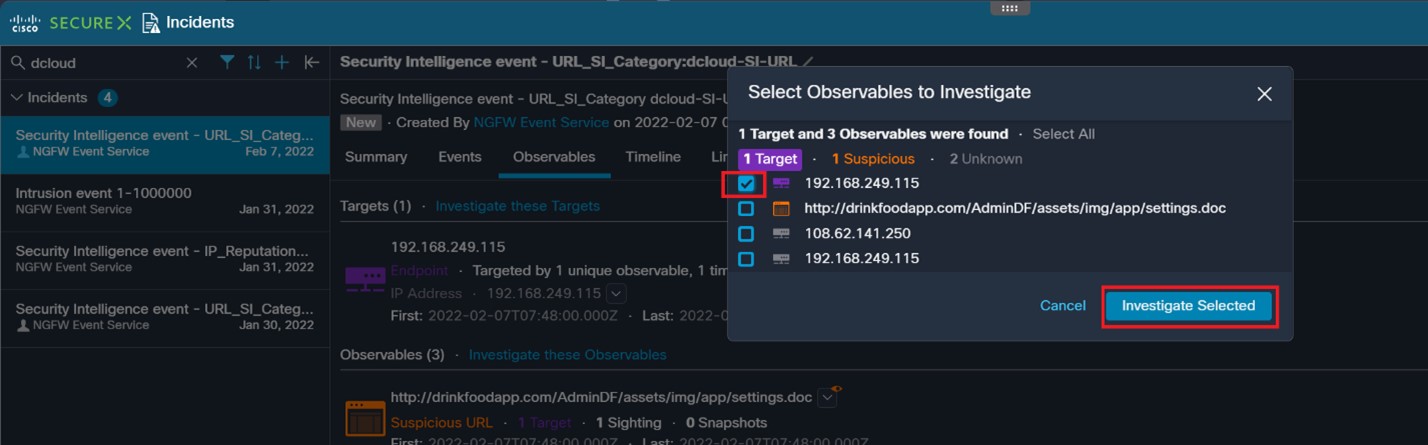The height and width of the screenshot is (445, 1428).
Task: Click Investigate these Observables link
Action: 568,355
